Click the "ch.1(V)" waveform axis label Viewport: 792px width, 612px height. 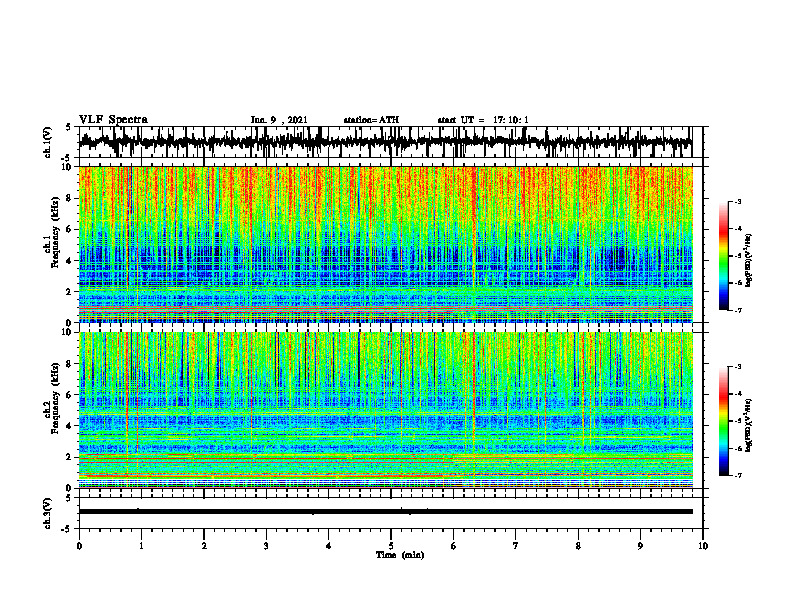click(x=48, y=142)
